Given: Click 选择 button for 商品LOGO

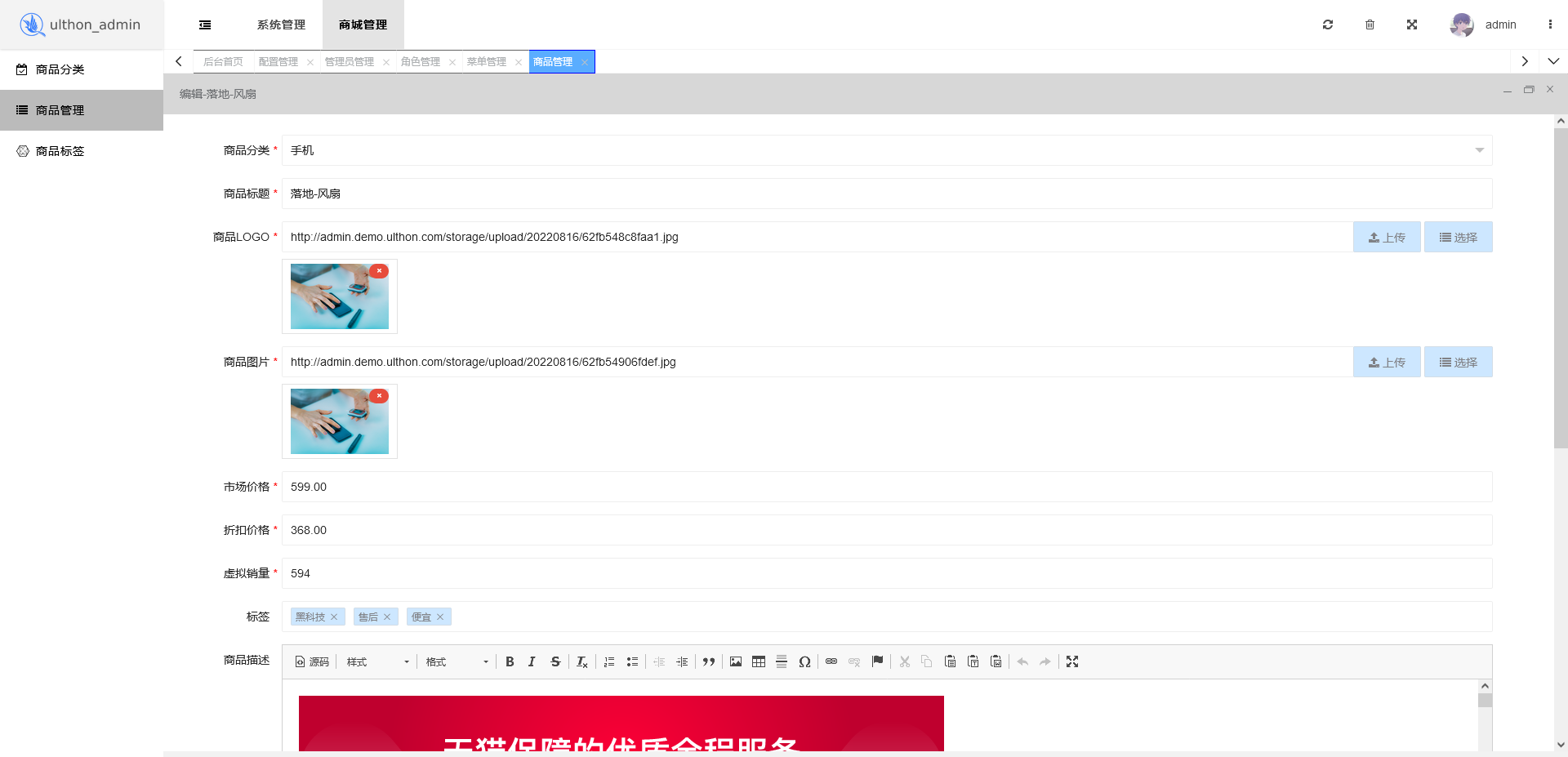Looking at the screenshot, I should pos(1459,237).
